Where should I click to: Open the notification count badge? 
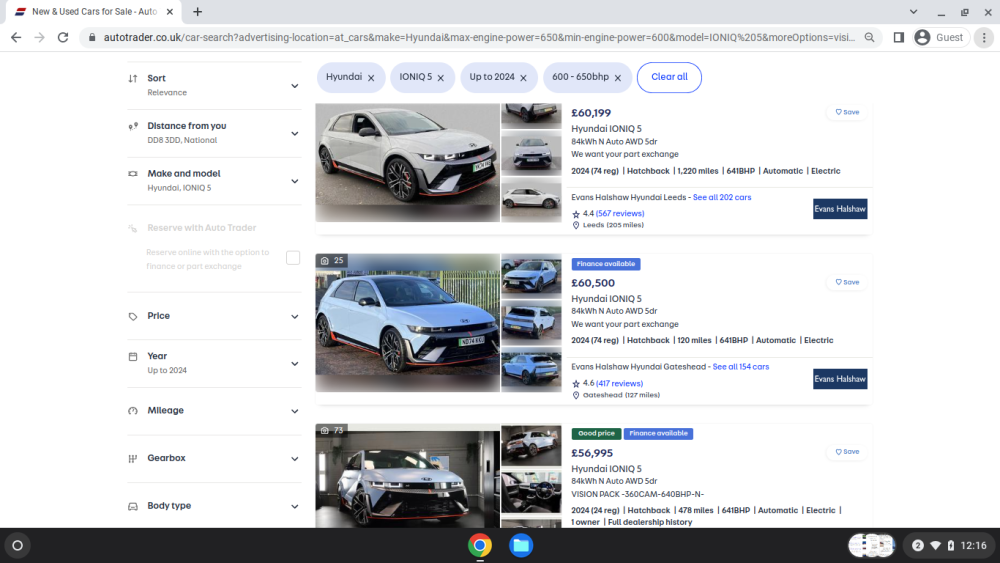pyautogui.click(x=918, y=546)
